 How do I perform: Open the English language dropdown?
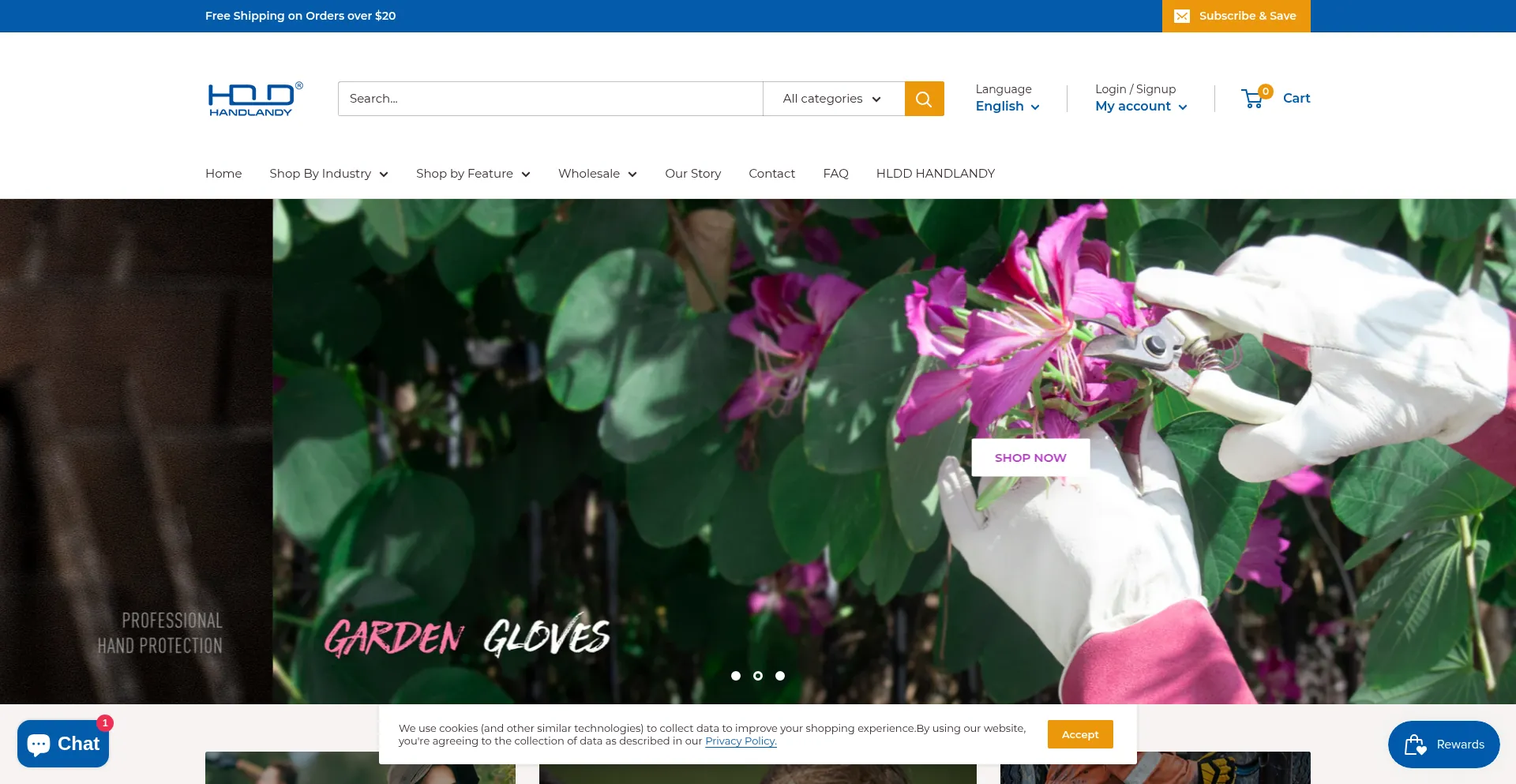point(1007,107)
